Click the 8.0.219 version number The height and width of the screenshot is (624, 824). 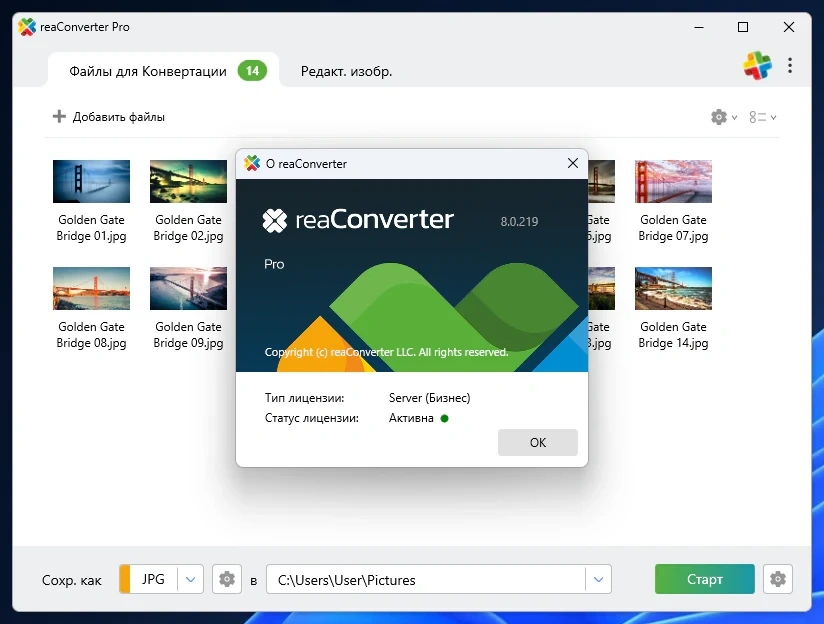[x=519, y=222]
